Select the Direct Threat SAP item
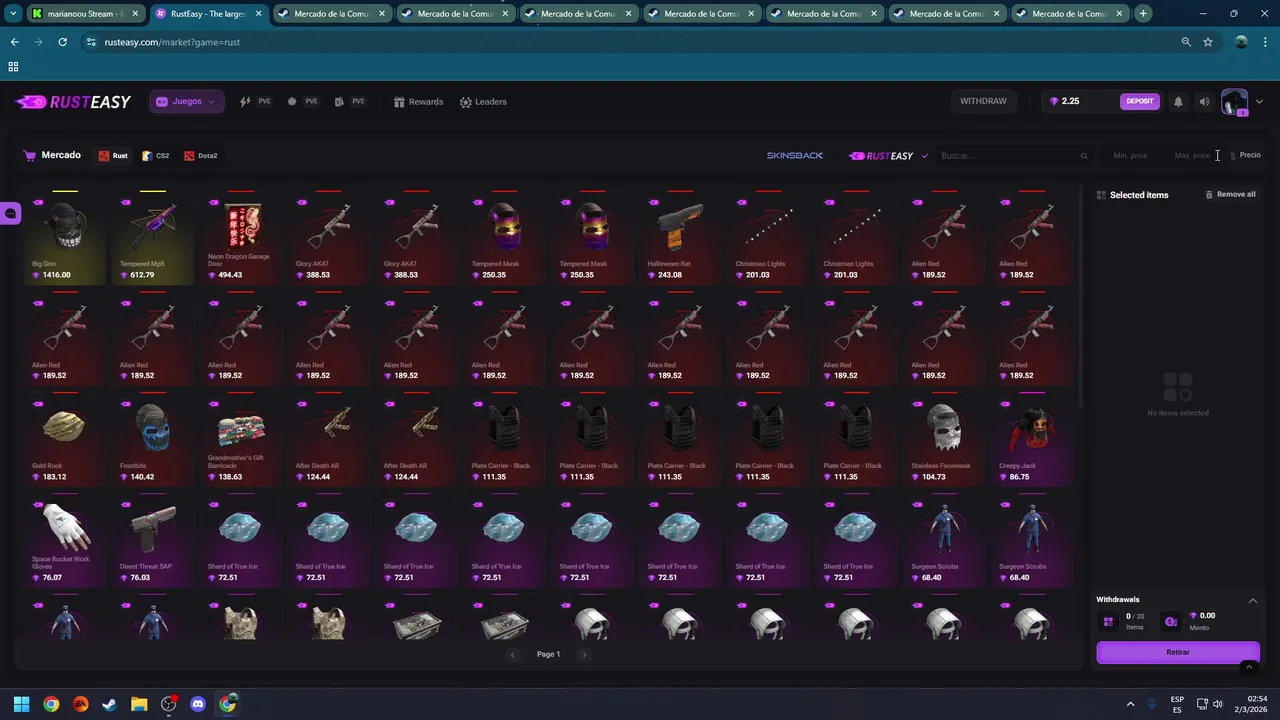Viewport: 1280px width, 720px height. (153, 540)
